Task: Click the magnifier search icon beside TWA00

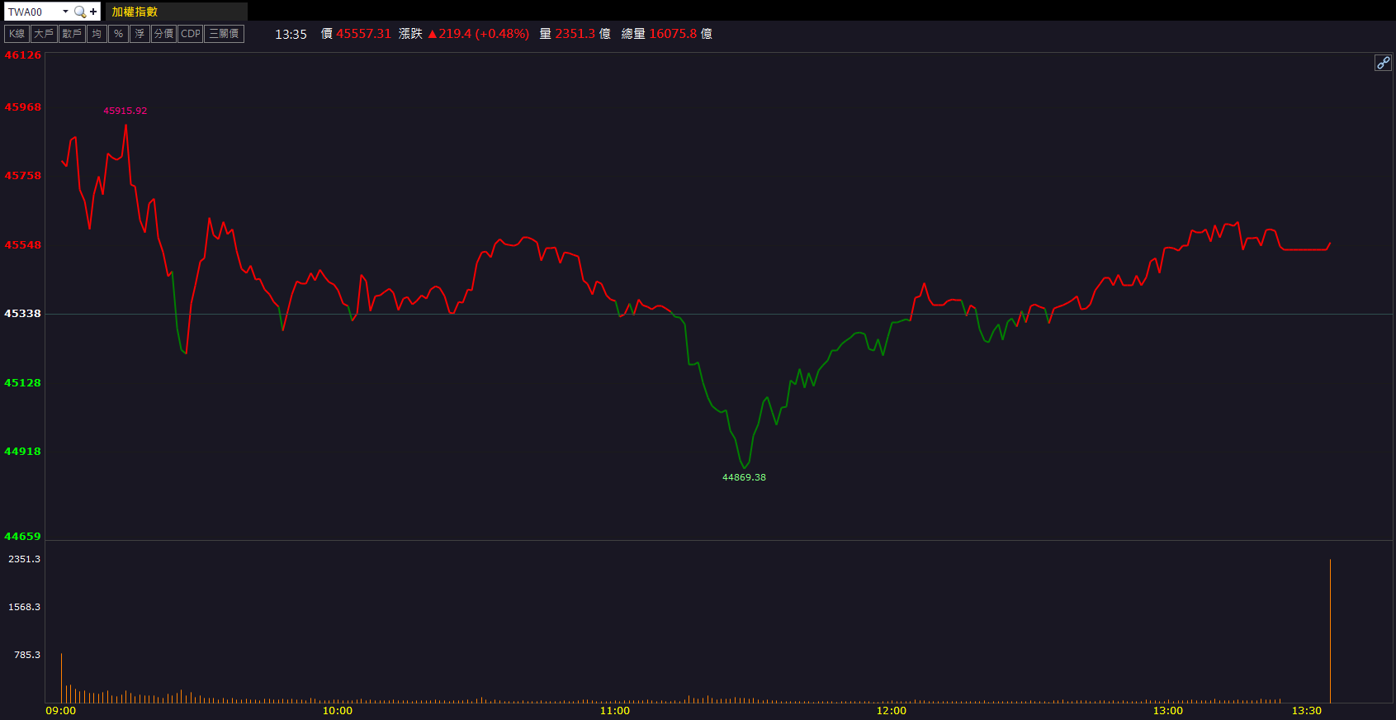Action: (80, 12)
